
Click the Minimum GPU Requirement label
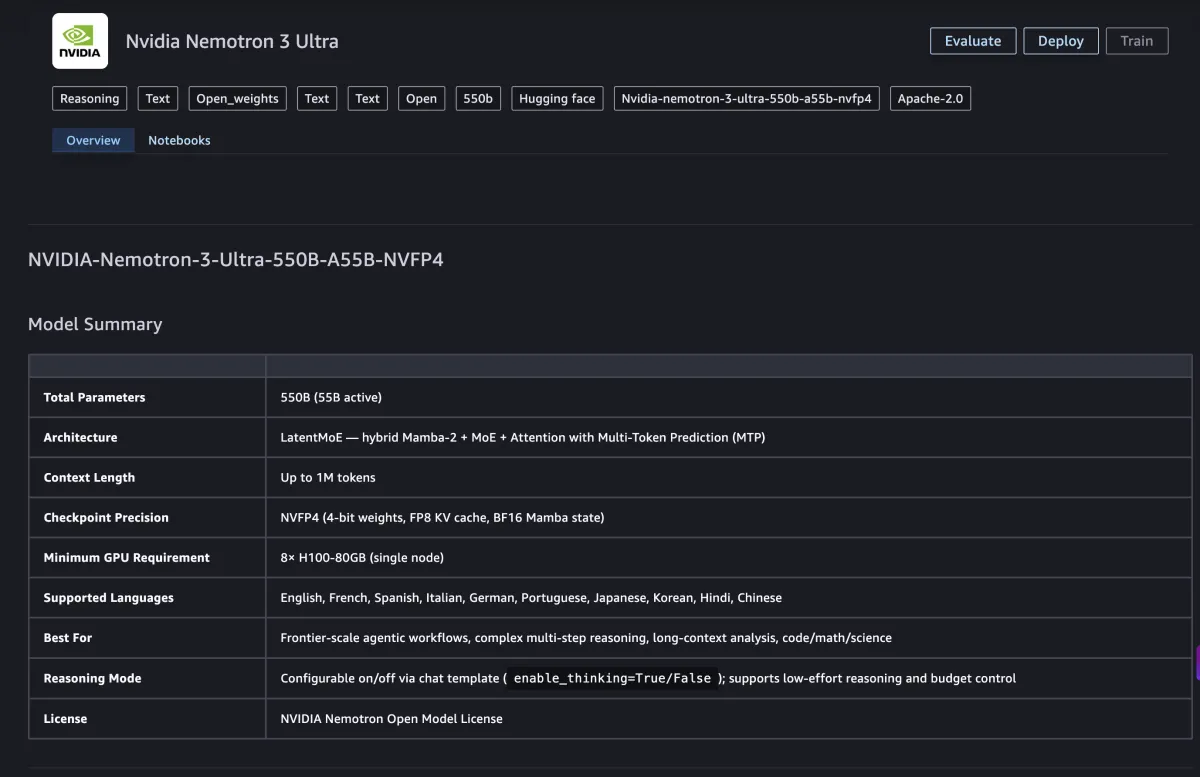pyautogui.click(x=127, y=557)
